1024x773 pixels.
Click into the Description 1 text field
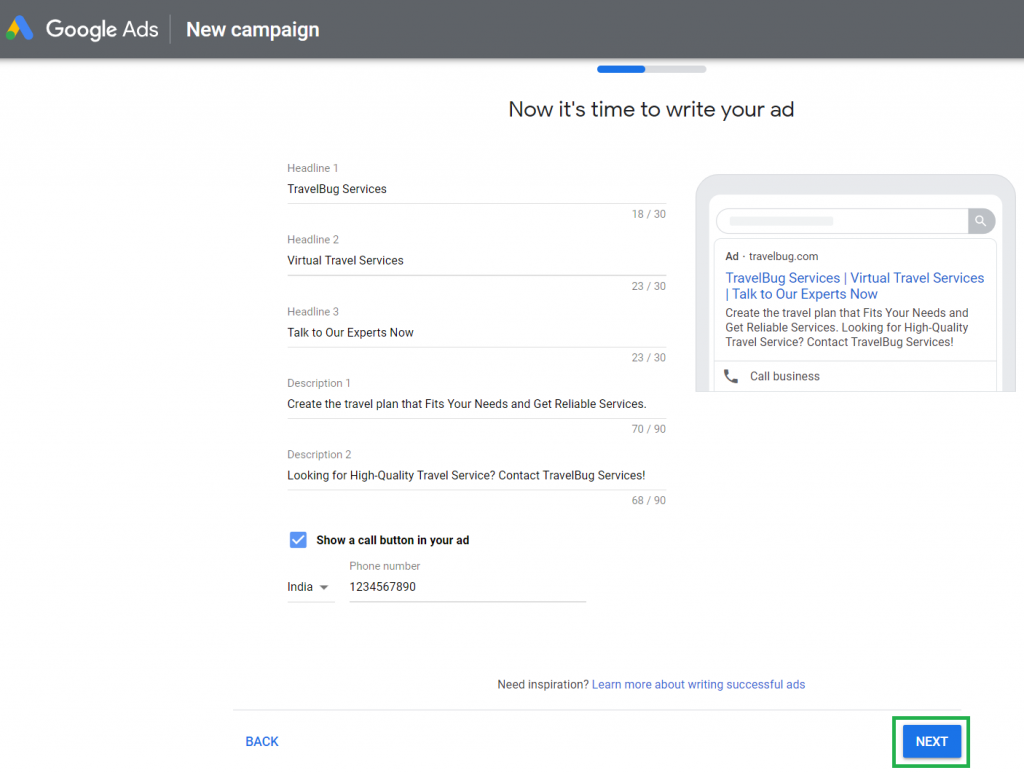pos(476,404)
